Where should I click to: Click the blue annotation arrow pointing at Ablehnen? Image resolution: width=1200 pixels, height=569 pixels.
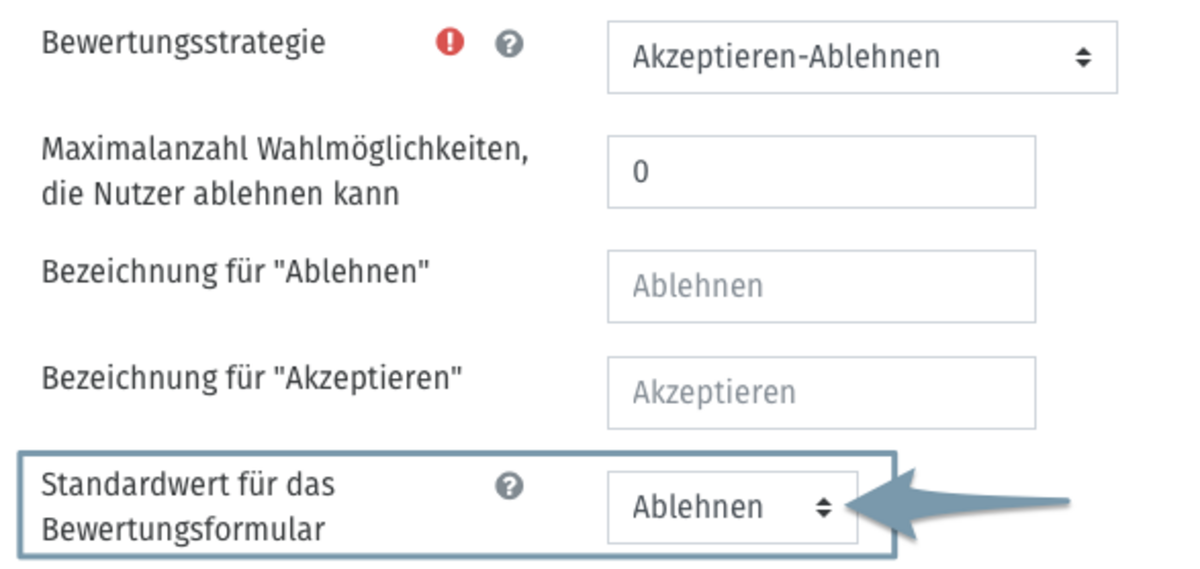pyautogui.click(x=957, y=507)
